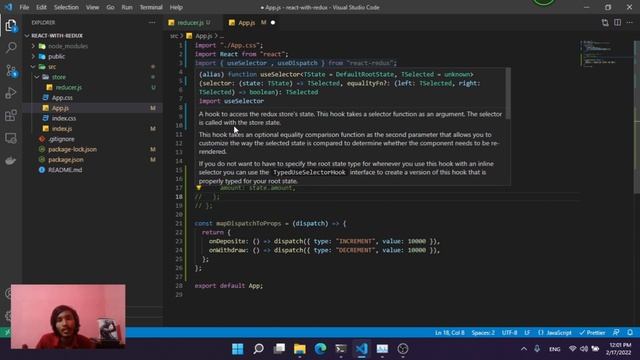Open index.js in the file tree
Screen dimensions: 640x360
coord(62,129)
